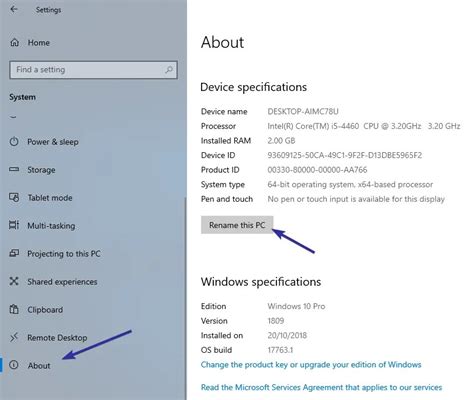The width and height of the screenshot is (474, 400).
Task: Click the Storage drive icon
Action: click(x=14, y=169)
